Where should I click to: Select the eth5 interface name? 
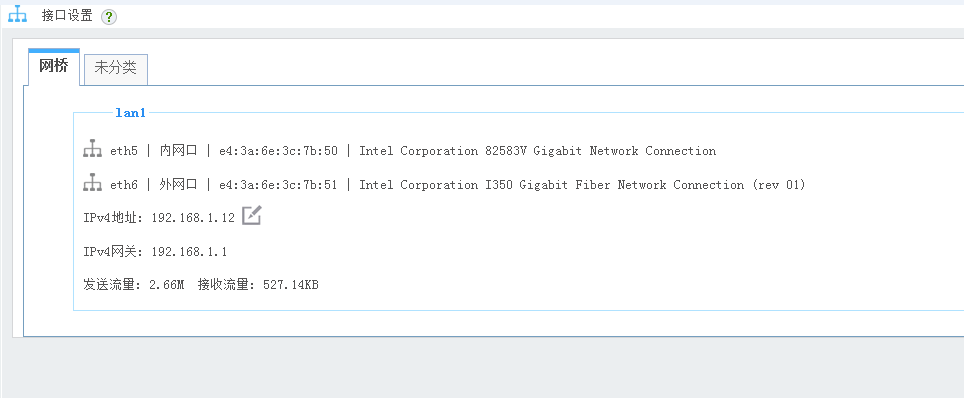pos(124,151)
